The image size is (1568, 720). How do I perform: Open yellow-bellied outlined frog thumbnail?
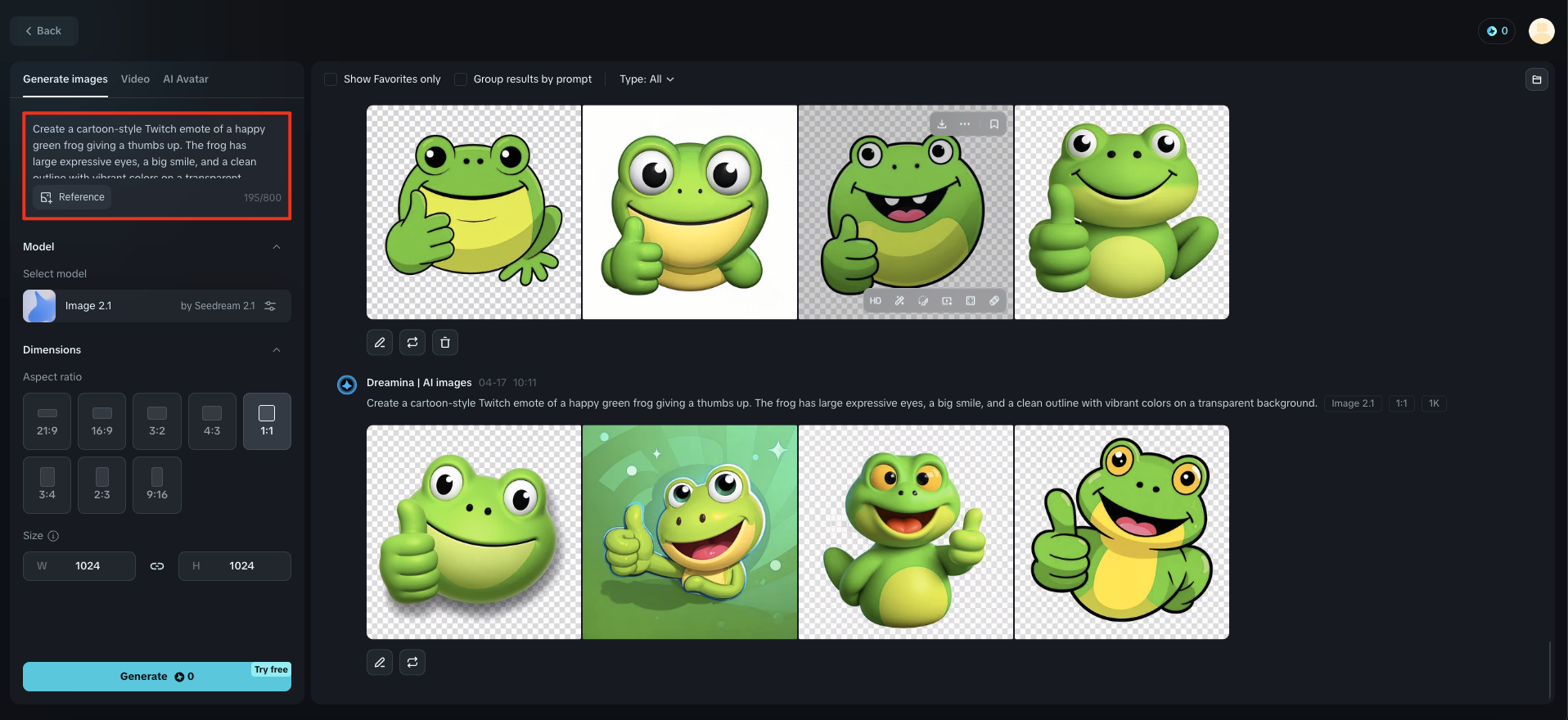(x=1122, y=532)
